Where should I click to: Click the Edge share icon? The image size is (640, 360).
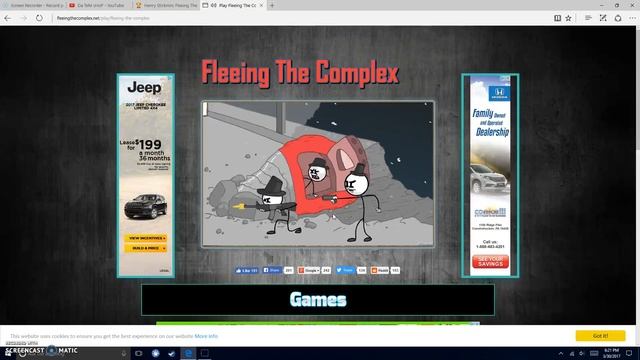[618, 18]
